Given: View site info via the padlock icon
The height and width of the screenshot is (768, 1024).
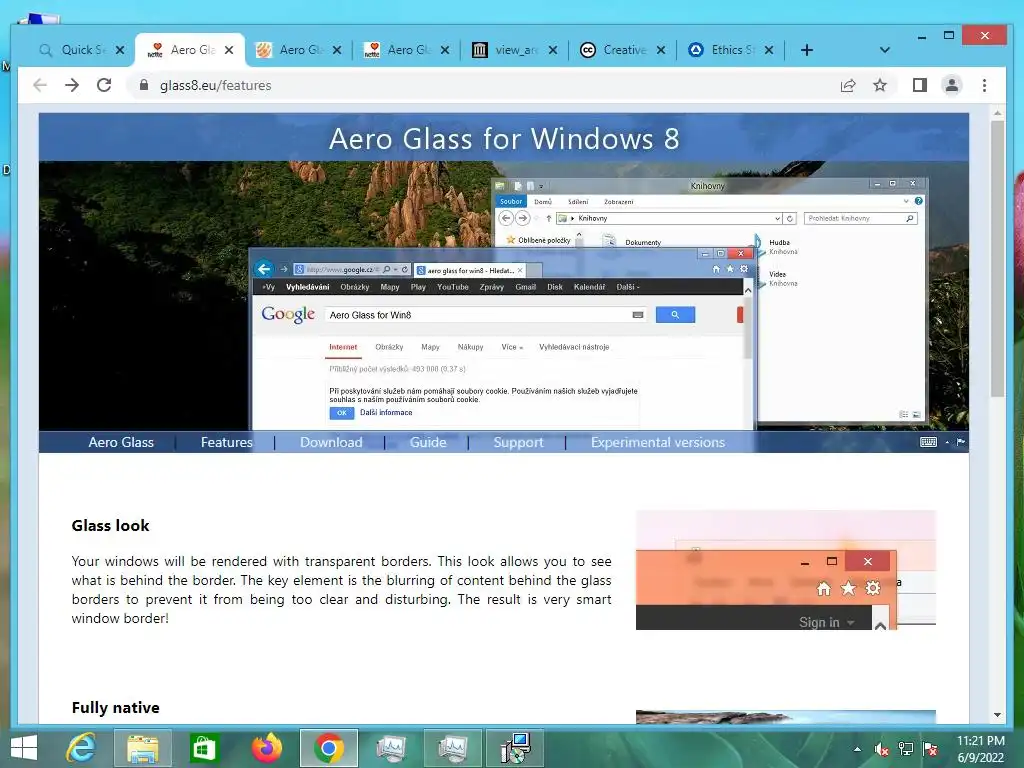Looking at the screenshot, I should pyautogui.click(x=144, y=85).
